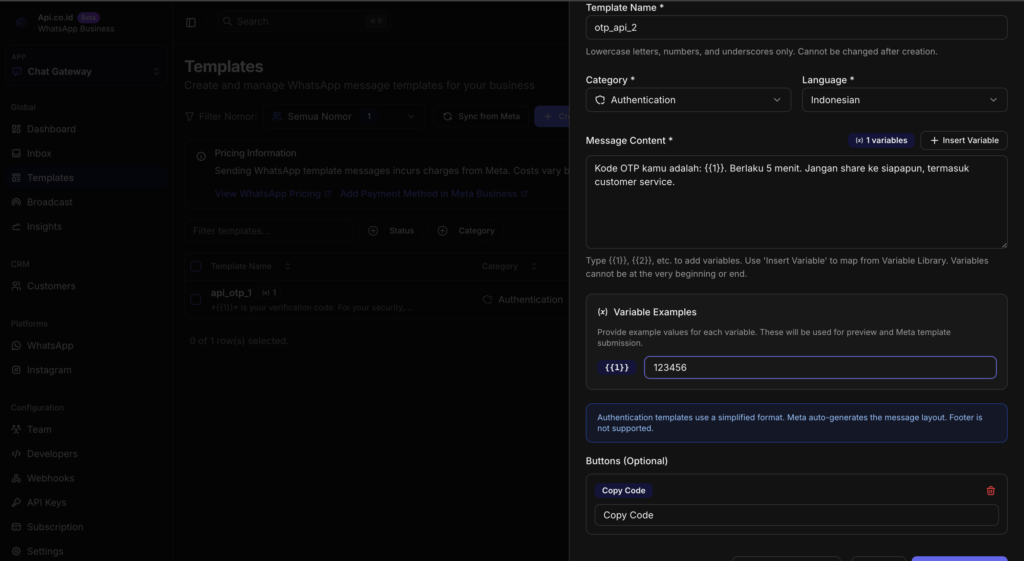
Task: Click the Settings gear icon
Action: click(16, 551)
